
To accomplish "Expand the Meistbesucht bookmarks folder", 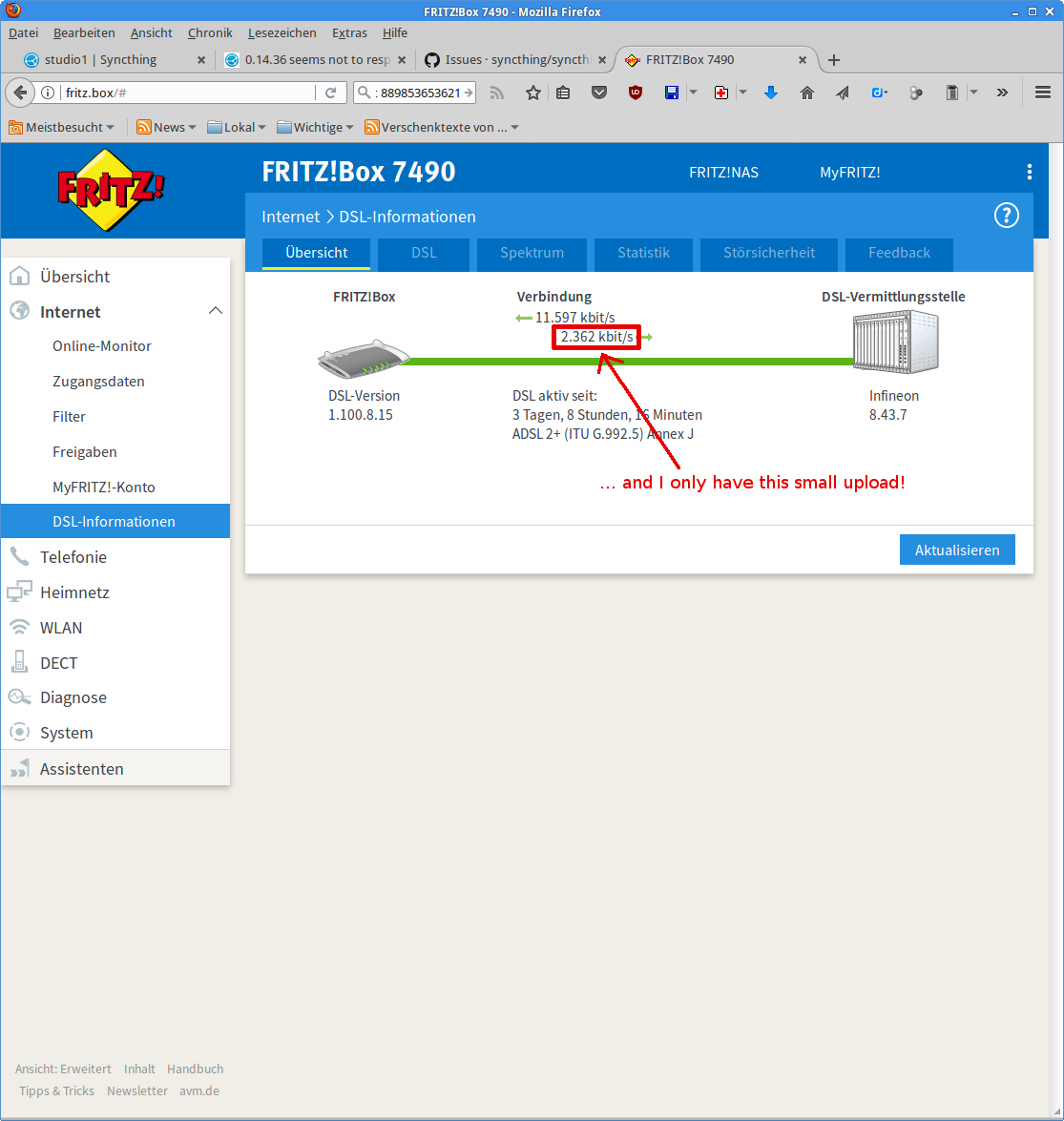I will pyautogui.click(x=61, y=127).
